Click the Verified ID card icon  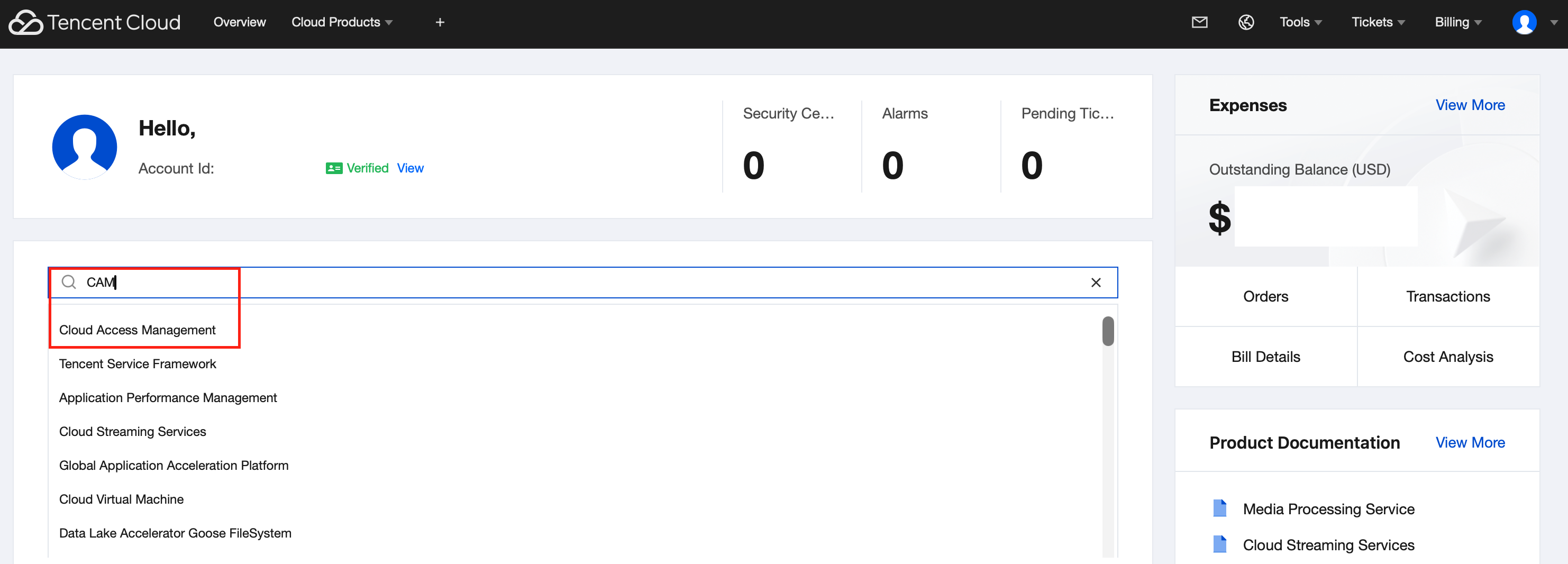point(334,168)
